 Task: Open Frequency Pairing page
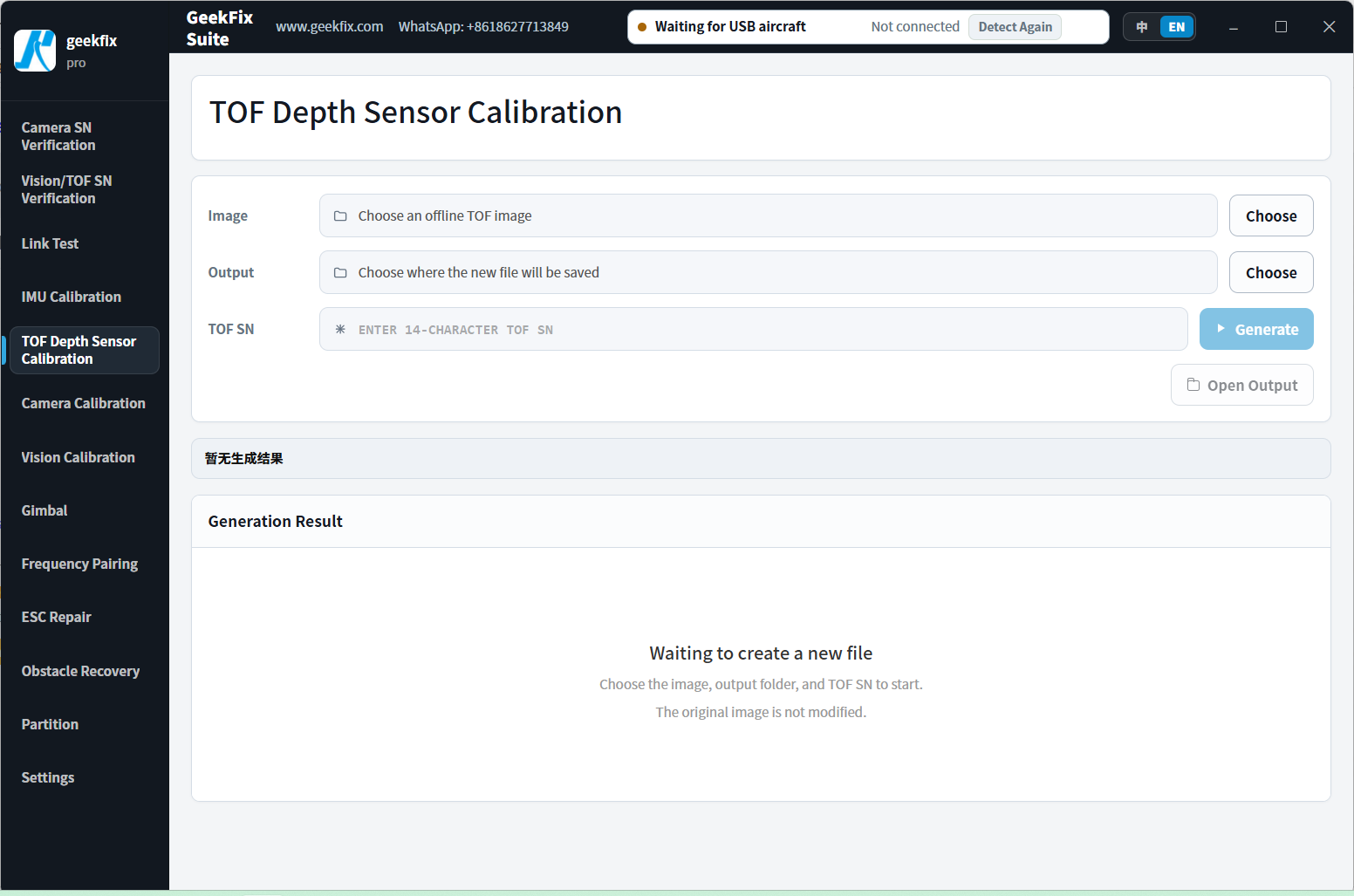pos(85,564)
